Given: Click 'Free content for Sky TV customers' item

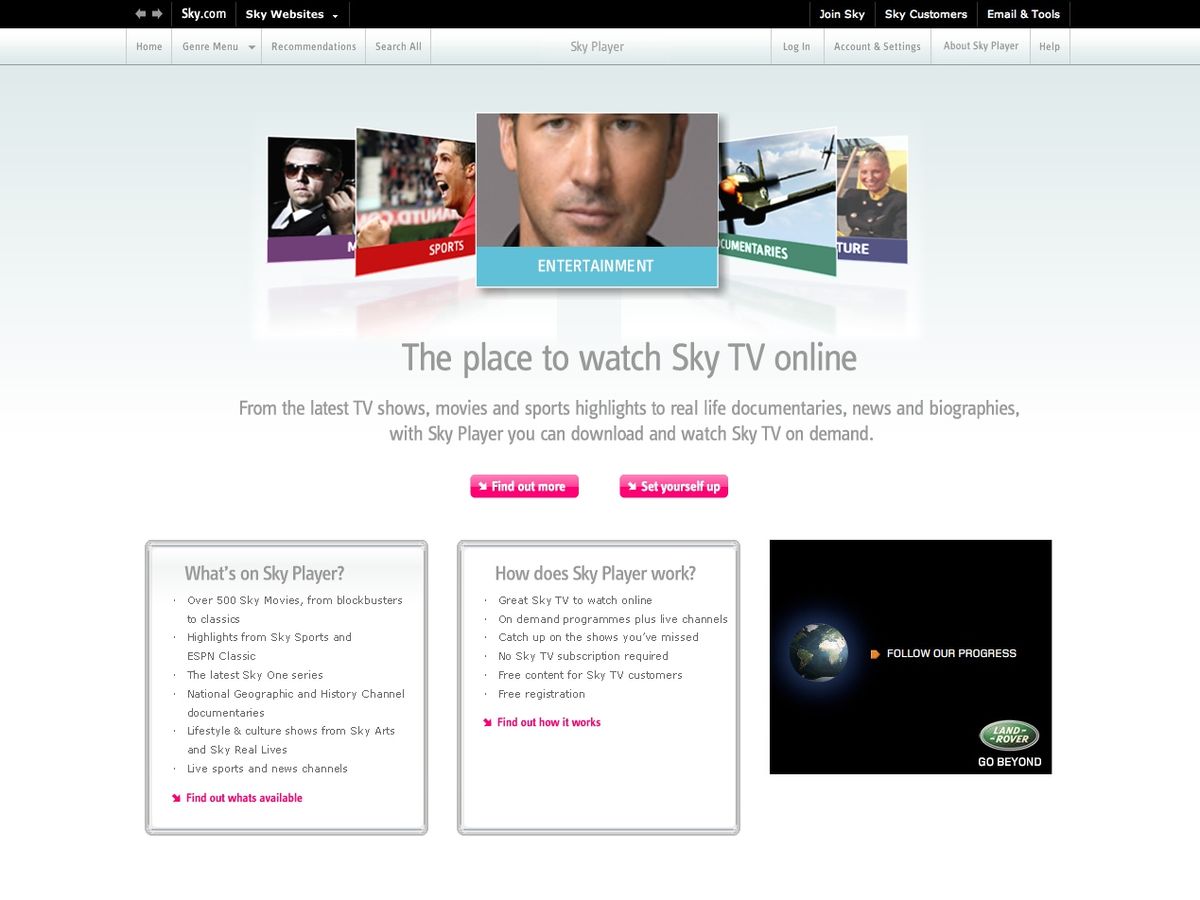Looking at the screenshot, I should pos(590,675).
